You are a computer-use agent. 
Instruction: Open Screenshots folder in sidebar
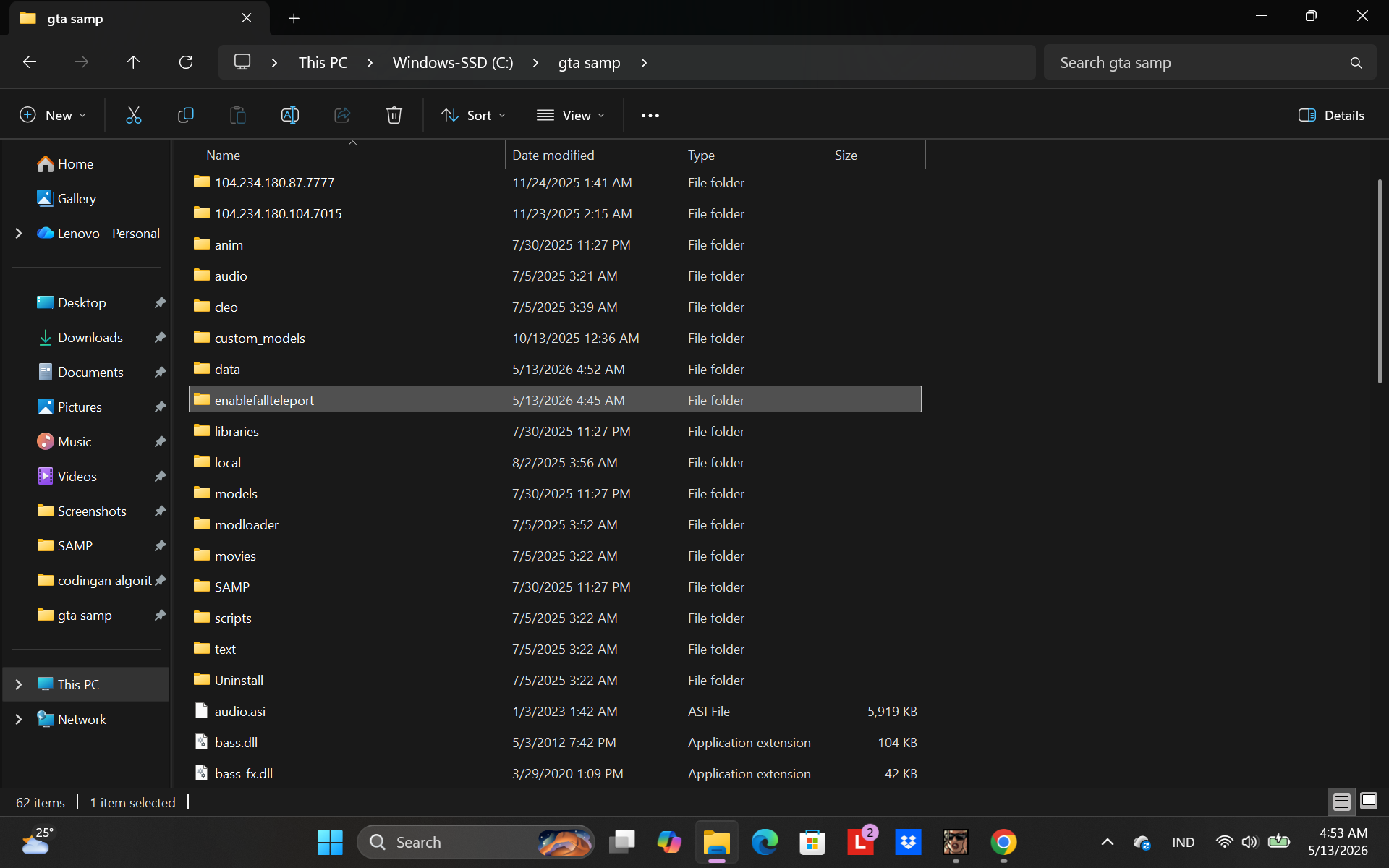92,511
